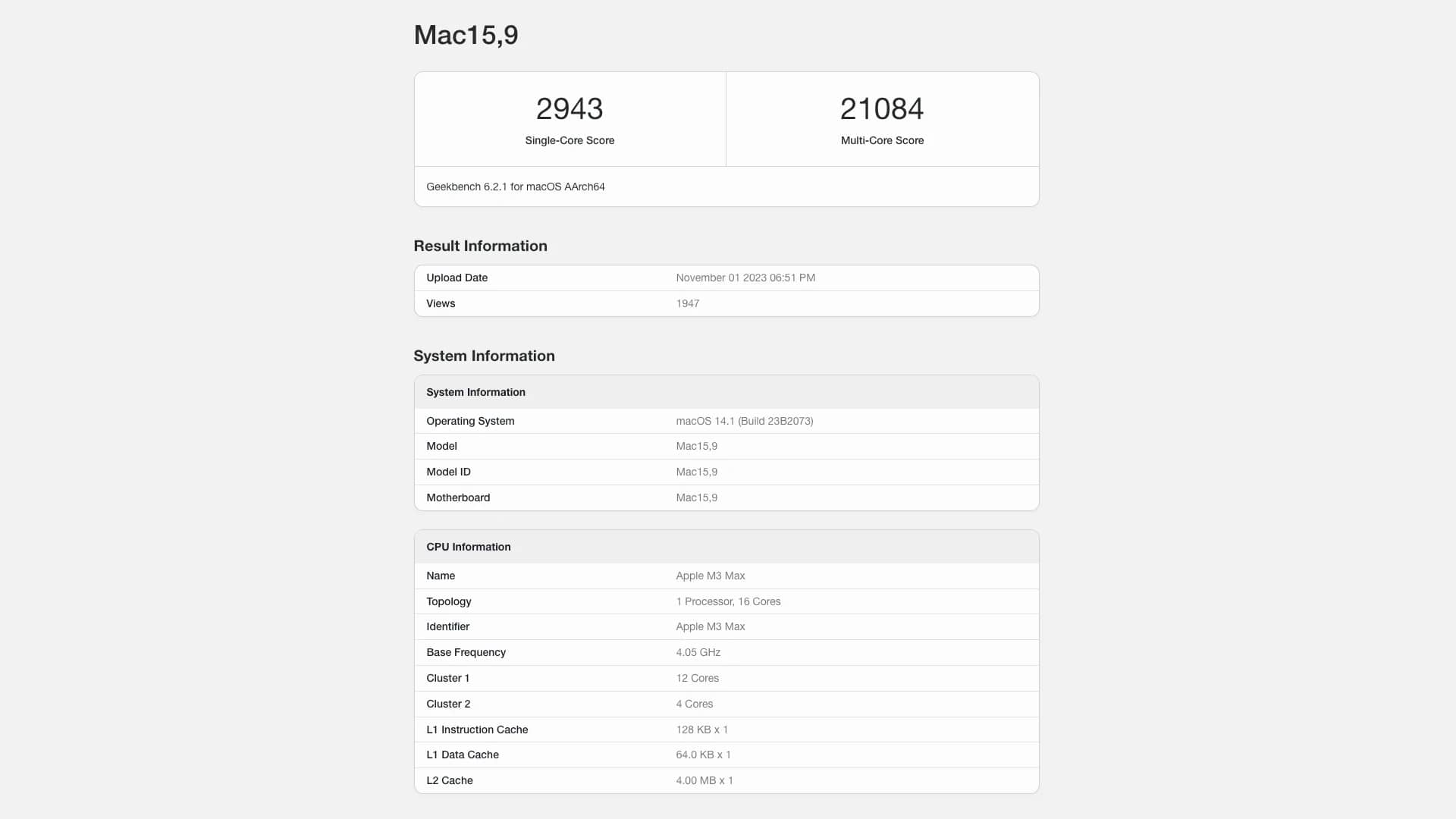Screen dimensions: 1456x819
Task: Click the L1 Instruction Cache row label
Action: (477, 730)
